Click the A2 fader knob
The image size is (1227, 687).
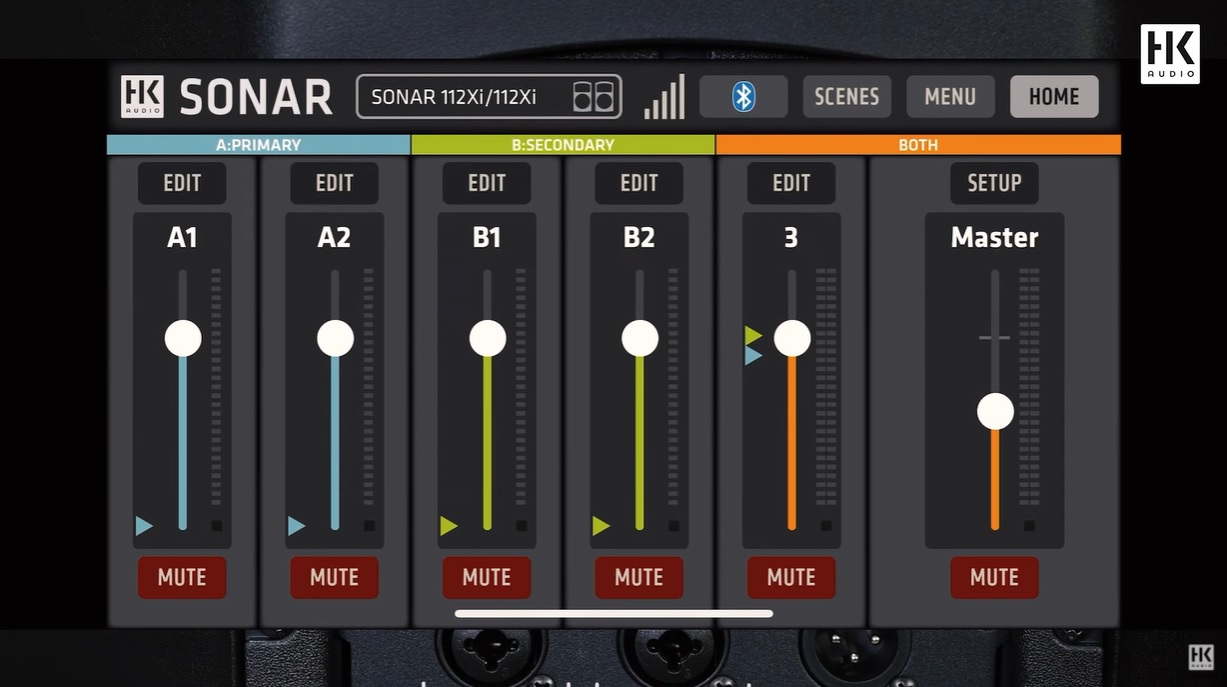(335, 338)
